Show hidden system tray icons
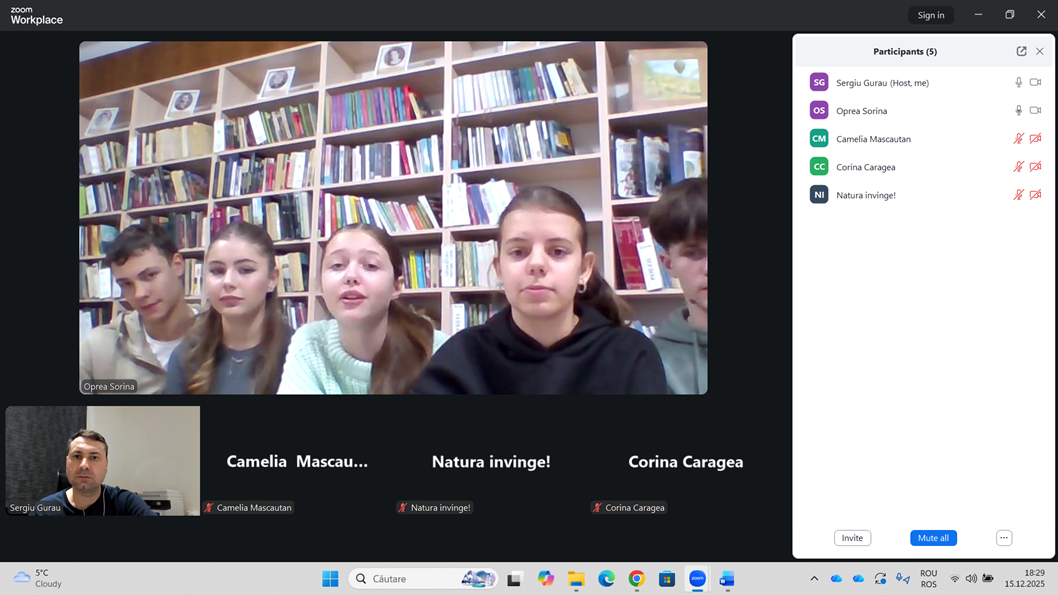The width and height of the screenshot is (1058, 595). tap(814, 579)
